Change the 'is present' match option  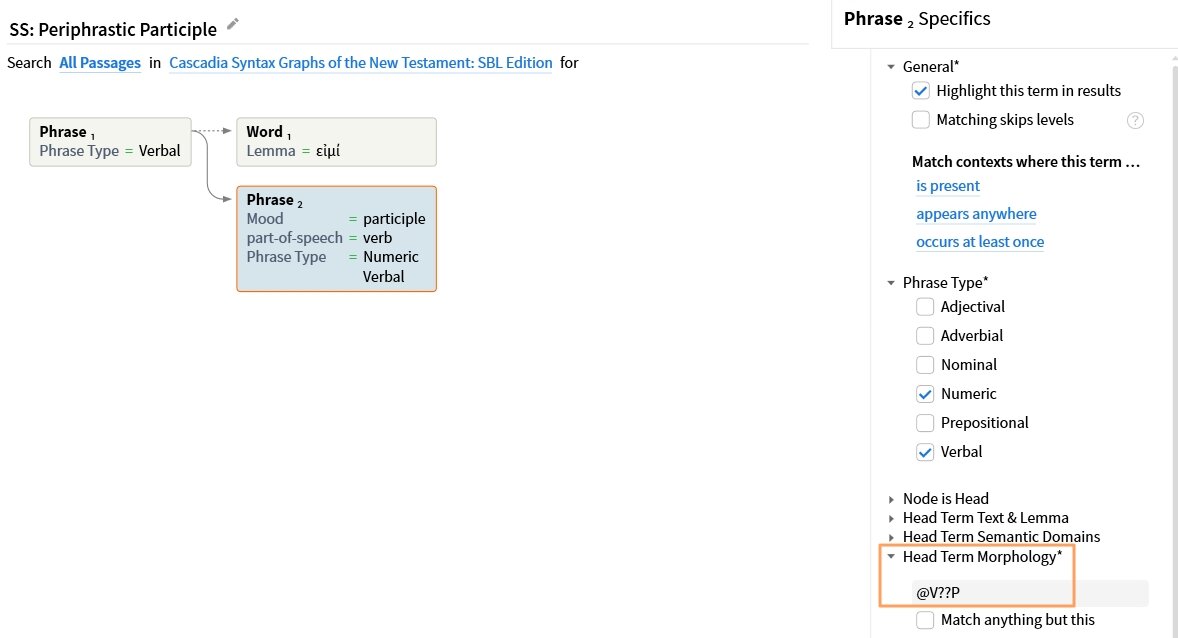[x=948, y=186]
